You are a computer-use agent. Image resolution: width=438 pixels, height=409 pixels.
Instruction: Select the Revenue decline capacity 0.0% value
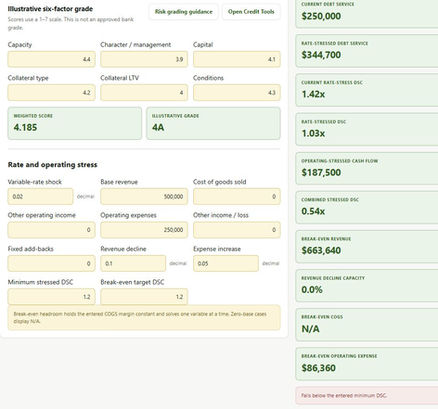coord(312,289)
